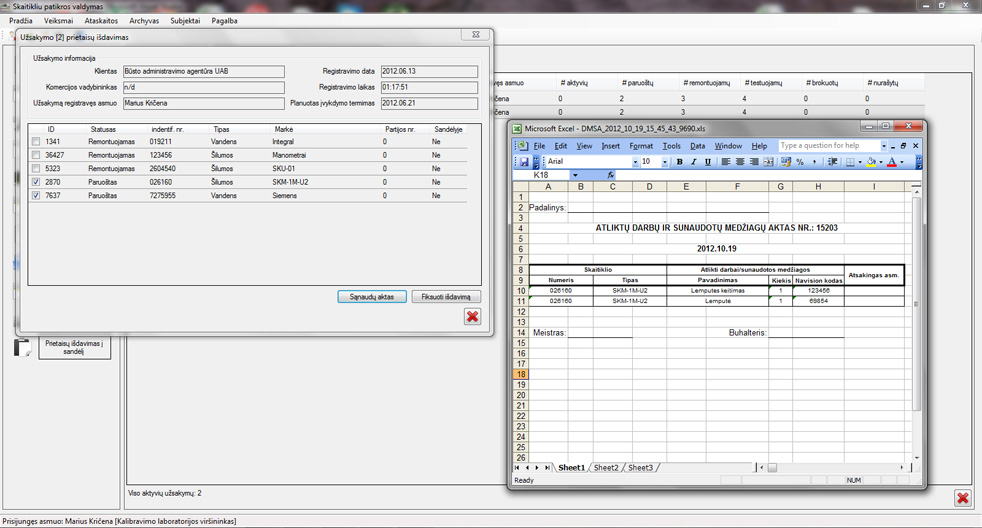Viewport: 982px width, 528px height.
Task: Open the Arial font name dropdown
Action: tap(634, 162)
